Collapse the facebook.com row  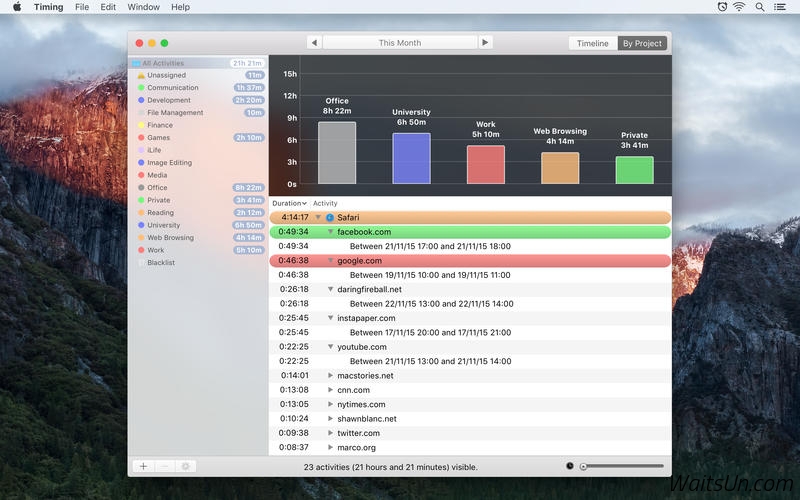pos(330,232)
